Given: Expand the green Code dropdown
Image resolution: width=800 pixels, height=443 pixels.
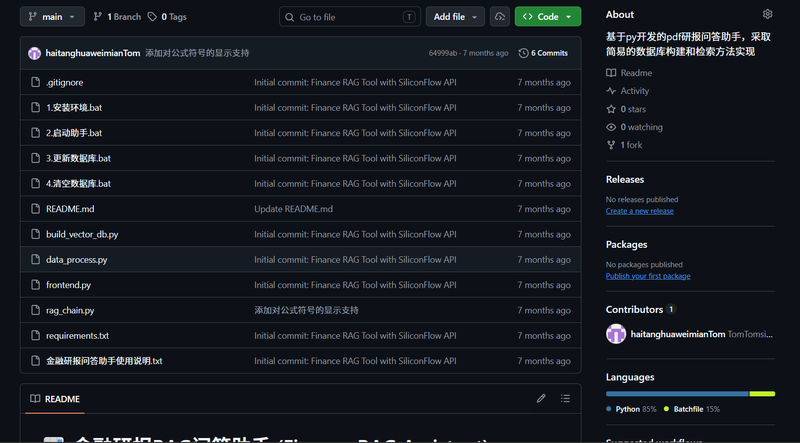Looking at the screenshot, I should click(x=547, y=17).
